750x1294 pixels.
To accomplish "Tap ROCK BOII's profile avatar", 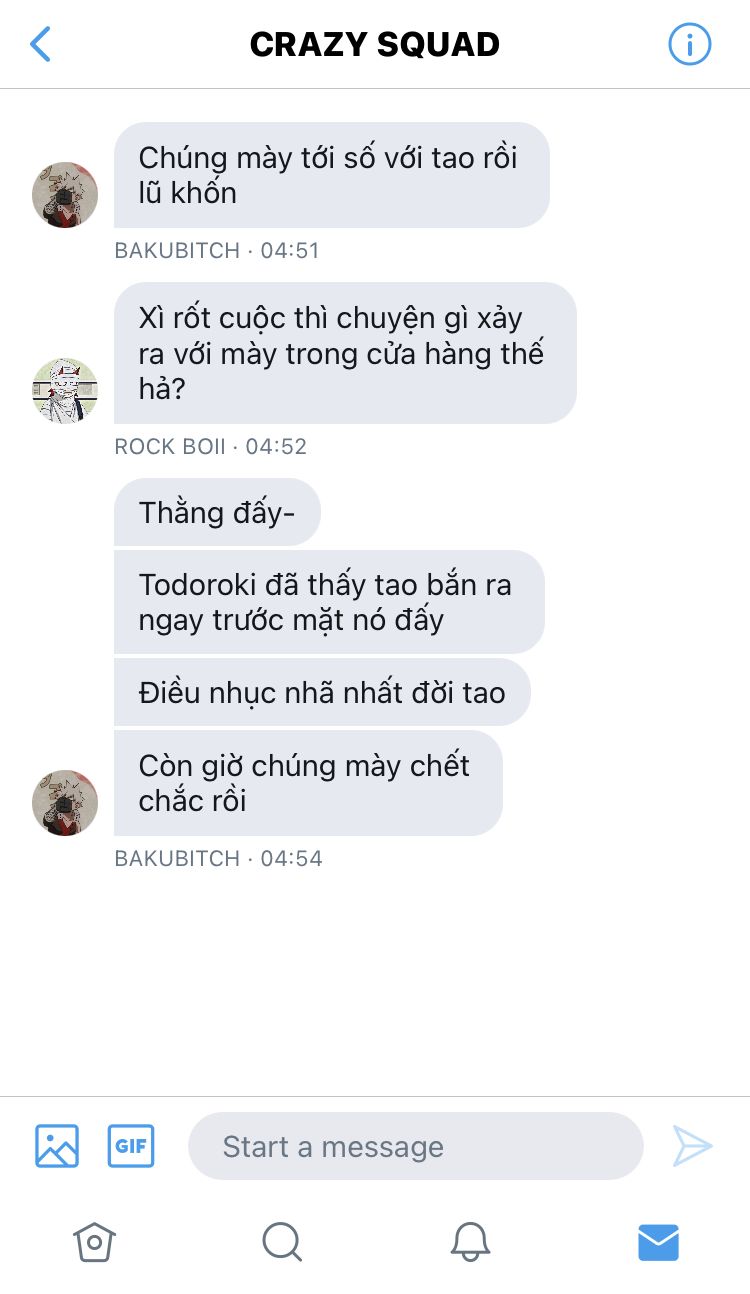I will point(65,391).
